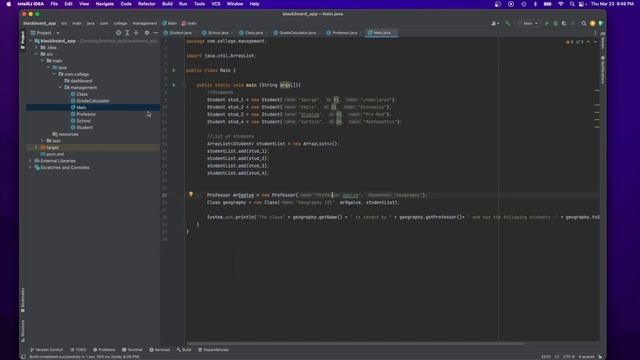Screen dimensions: 640x360
Task: Open the Build tool window button
Action: pyautogui.click(x=184, y=350)
